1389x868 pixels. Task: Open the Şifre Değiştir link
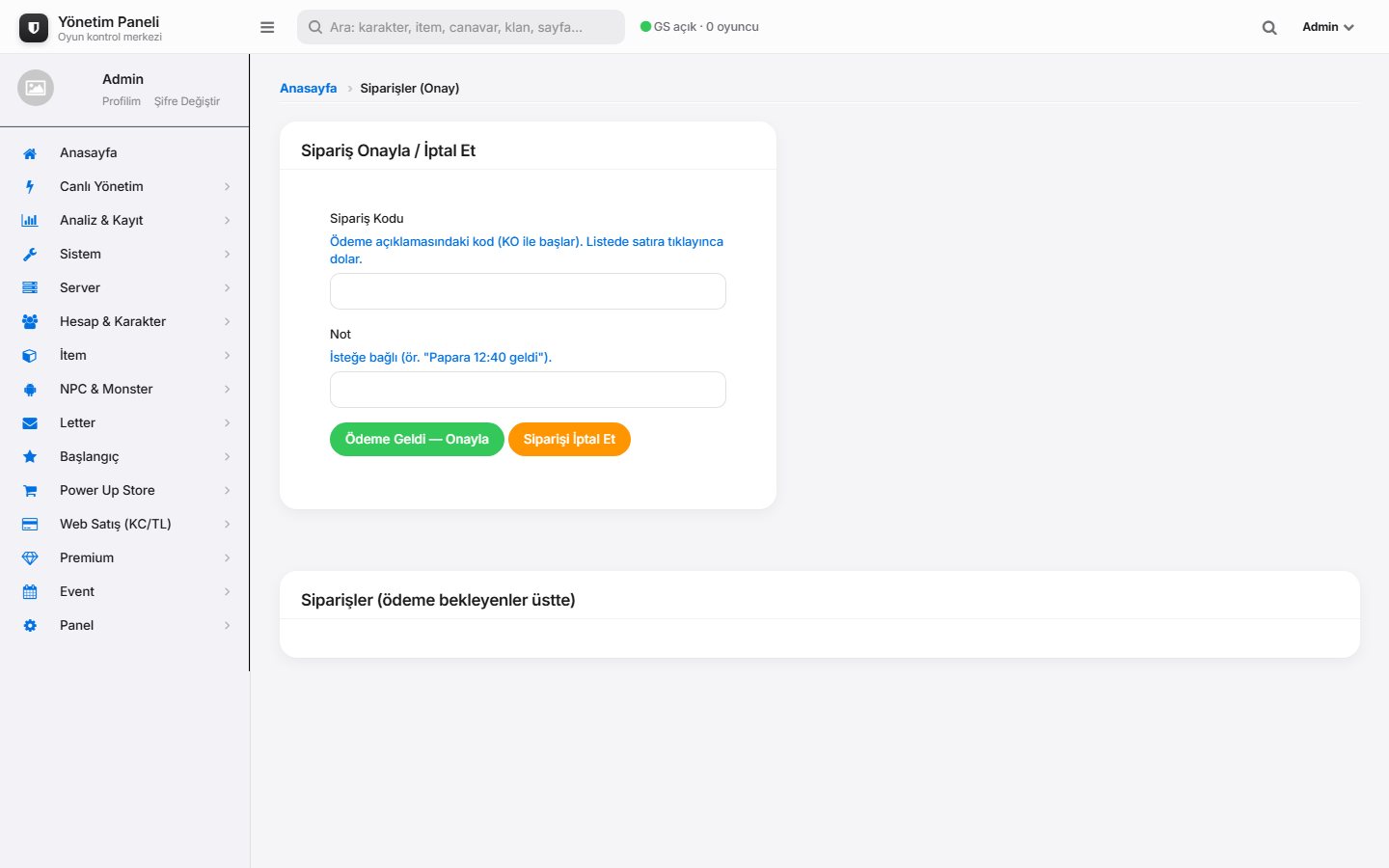(x=187, y=101)
